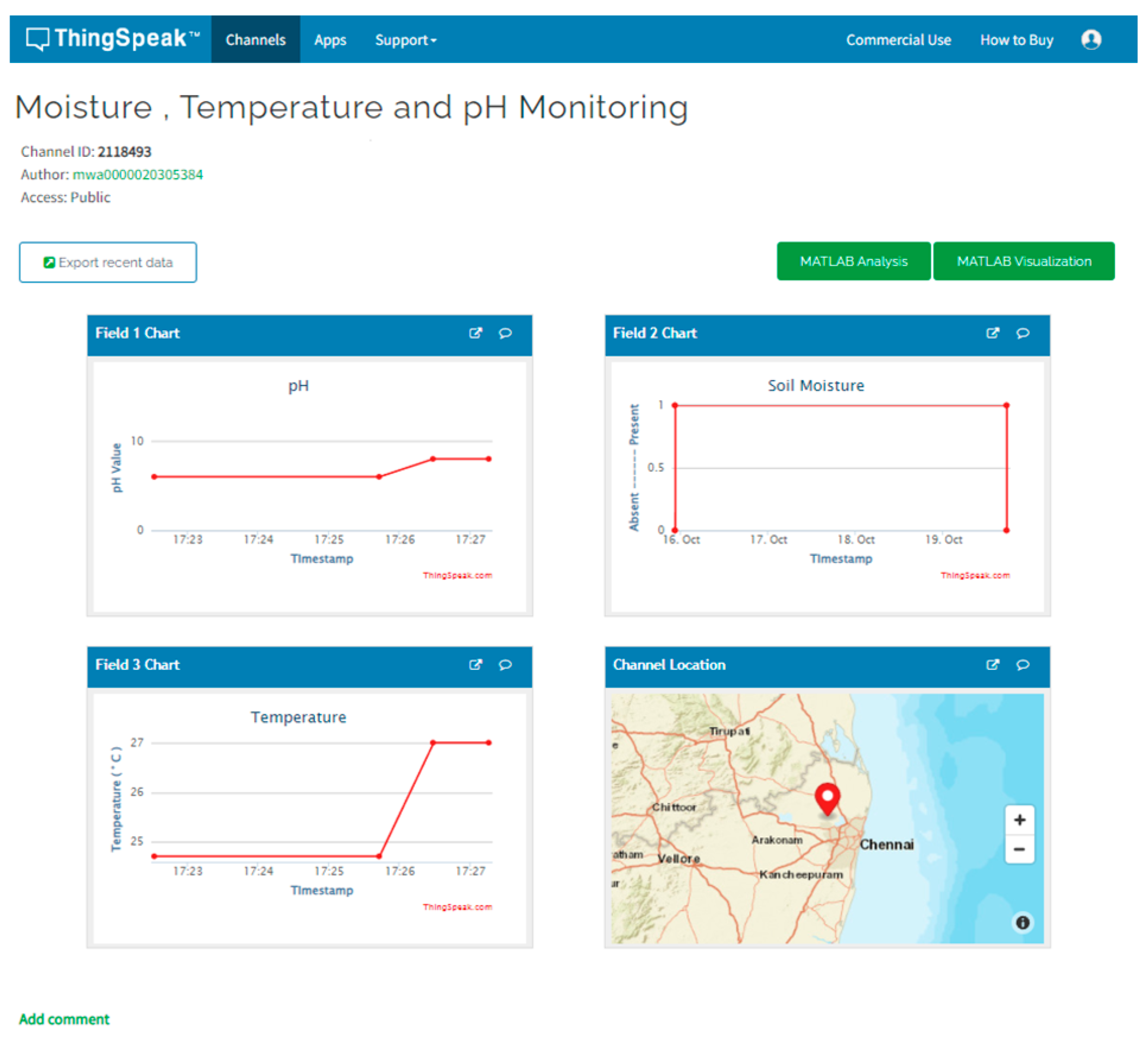Open Channel Location map in new window
The image size is (1148, 1038).
tap(992, 664)
